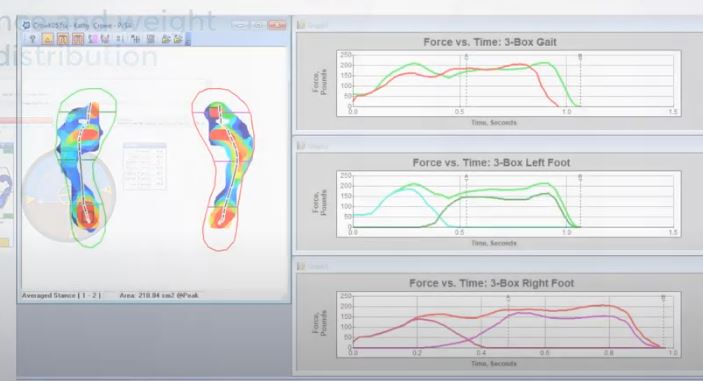703x381 pixels.
Task: Click the first yellow folder toolbar icon
Action: point(166,39)
